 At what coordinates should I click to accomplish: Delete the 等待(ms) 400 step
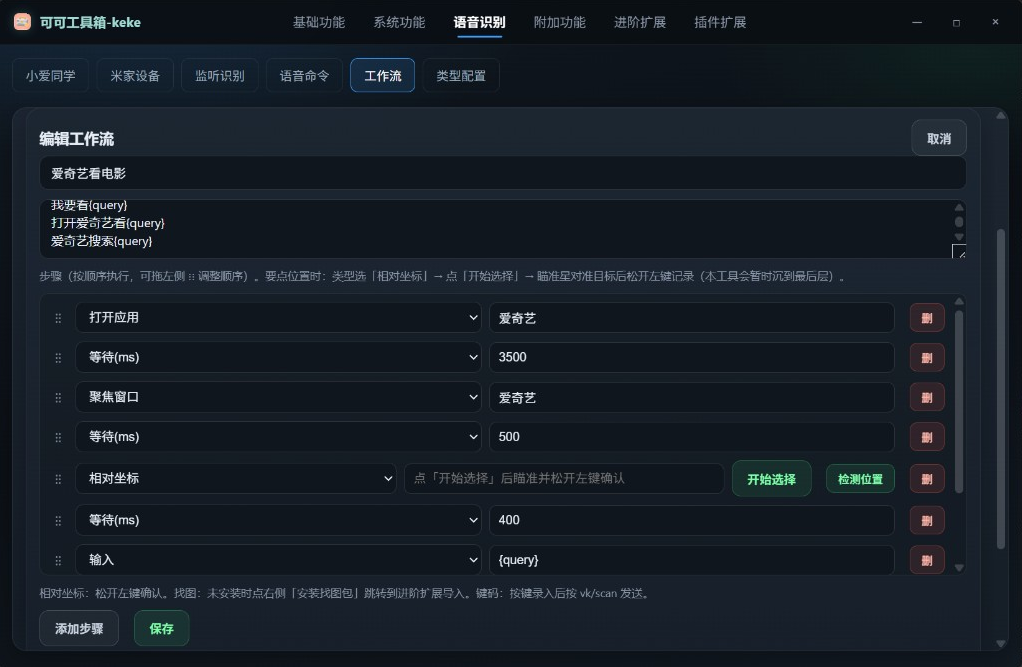(927, 520)
